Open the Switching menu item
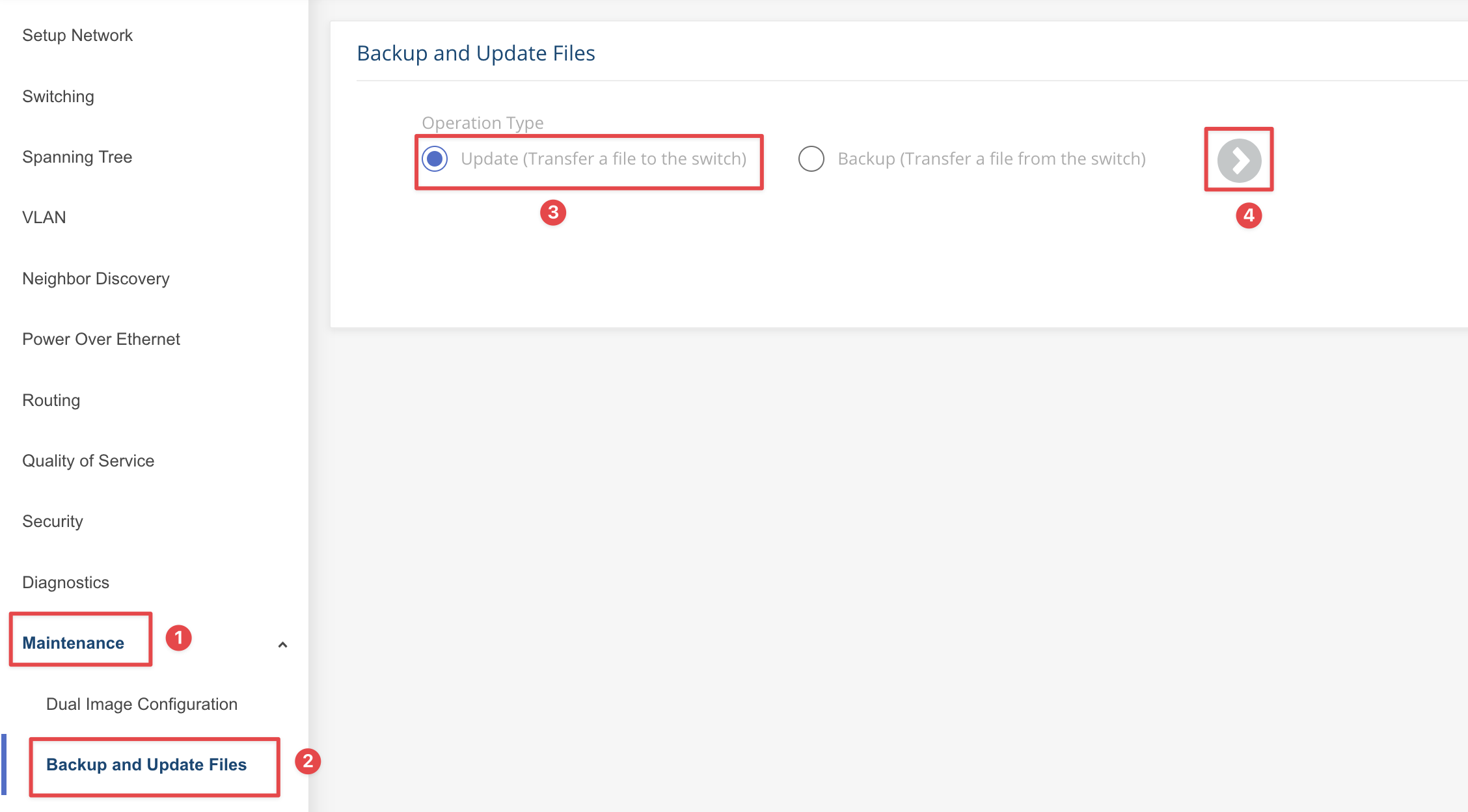Viewport: 1468px width, 812px height. tap(58, 96)
